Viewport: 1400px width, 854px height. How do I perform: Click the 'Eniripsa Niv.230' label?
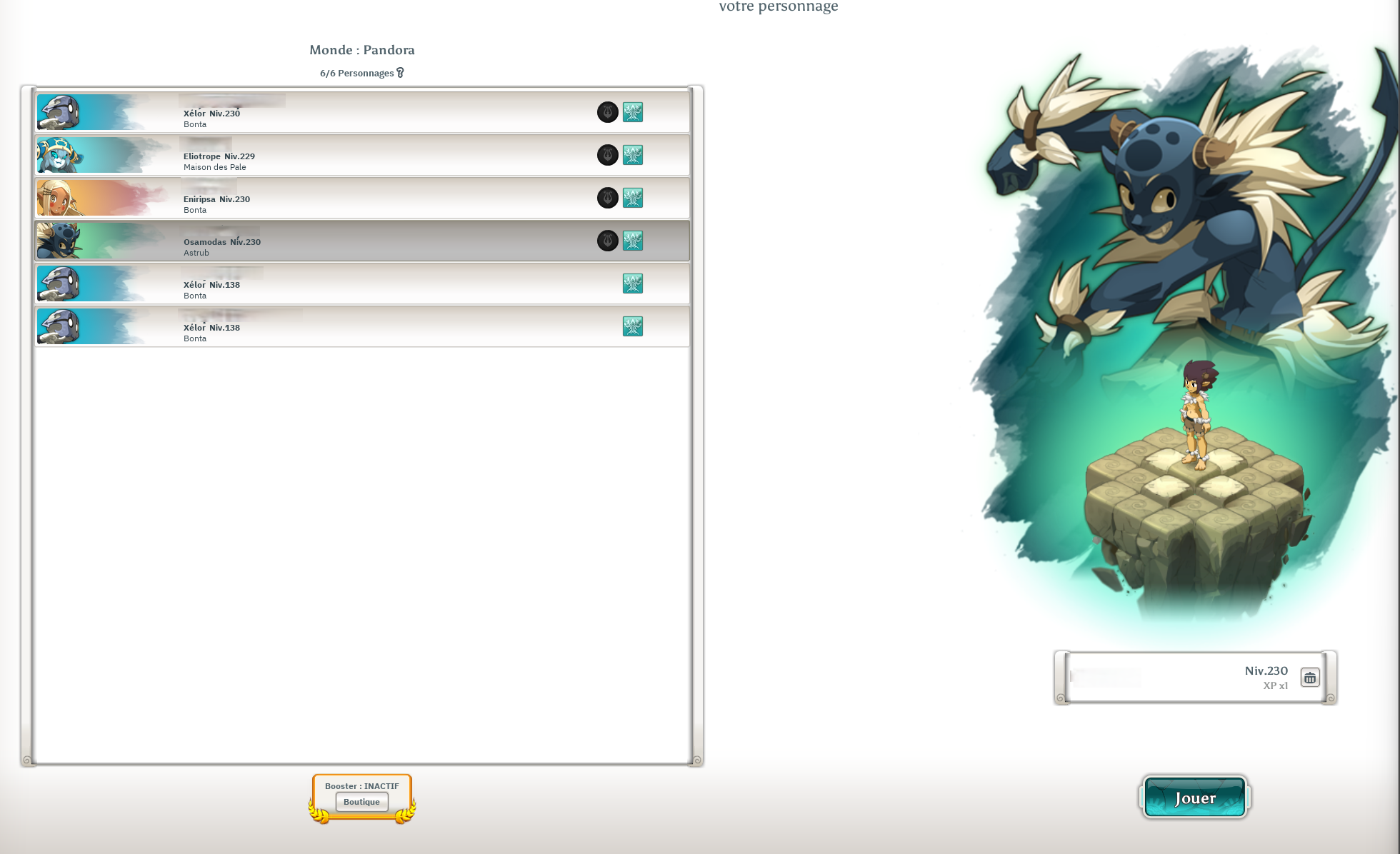(216, 199)
